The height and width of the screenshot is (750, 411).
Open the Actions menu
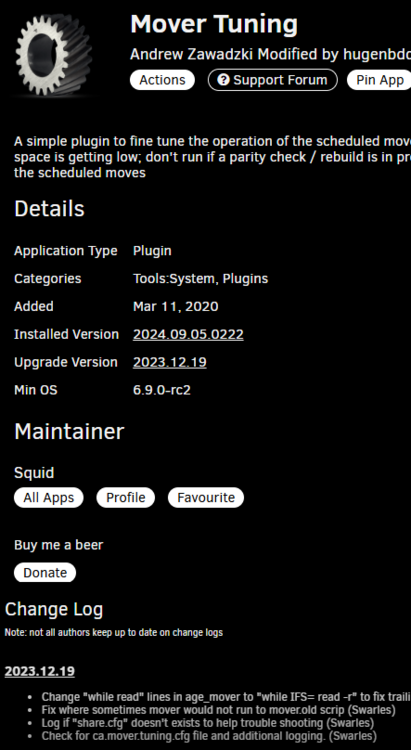162,80
